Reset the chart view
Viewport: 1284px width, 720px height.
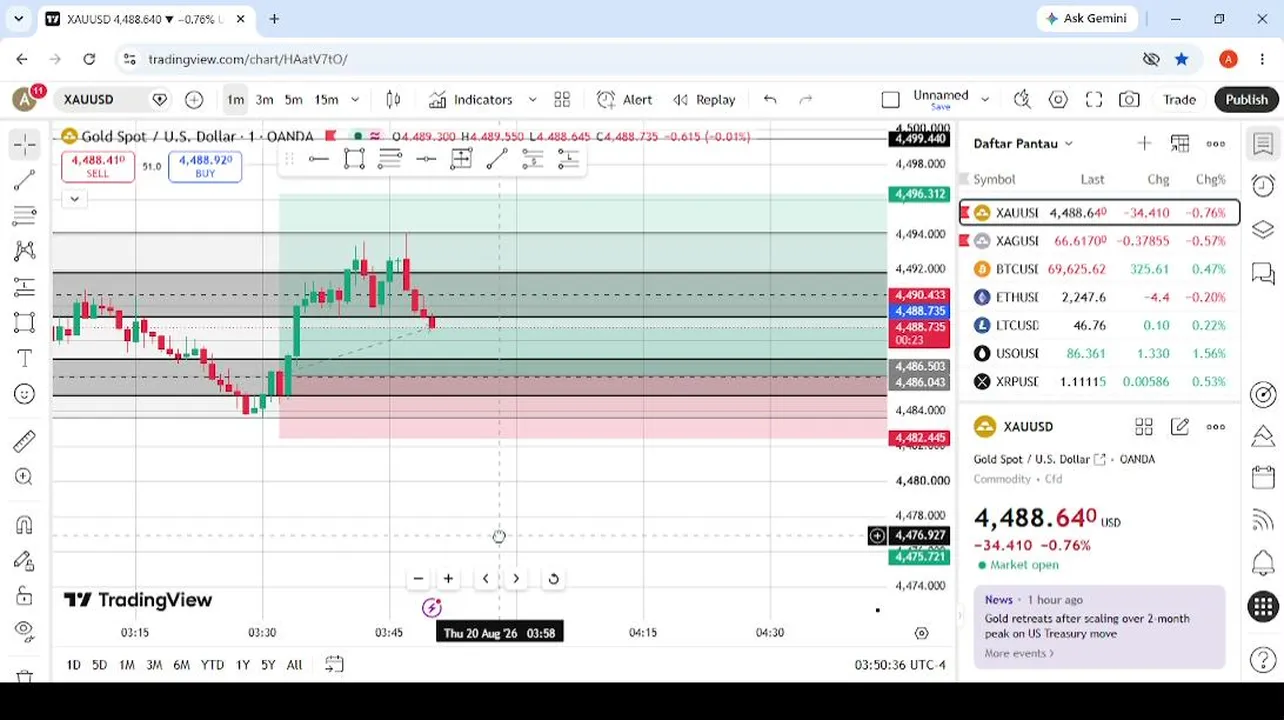(553, 578)
